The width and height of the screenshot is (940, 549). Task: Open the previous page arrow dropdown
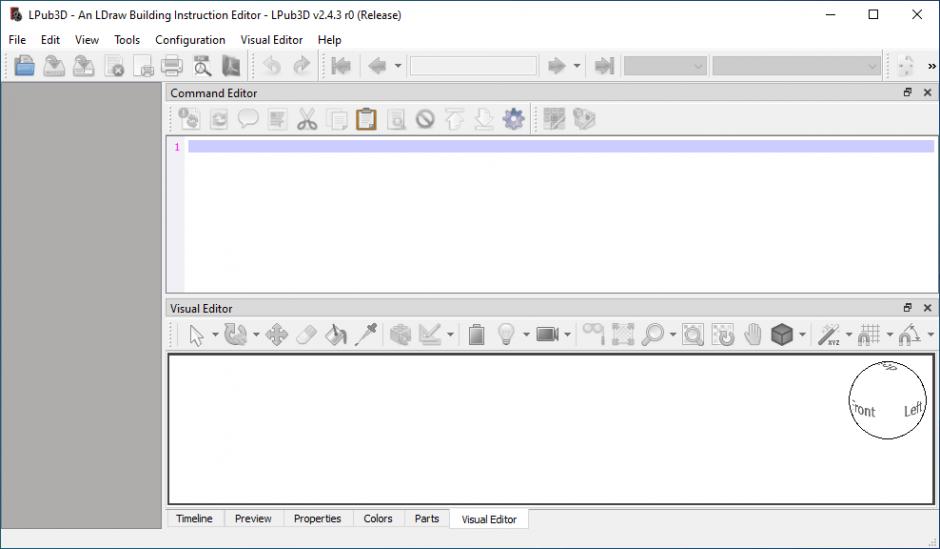tap(397, 65)
